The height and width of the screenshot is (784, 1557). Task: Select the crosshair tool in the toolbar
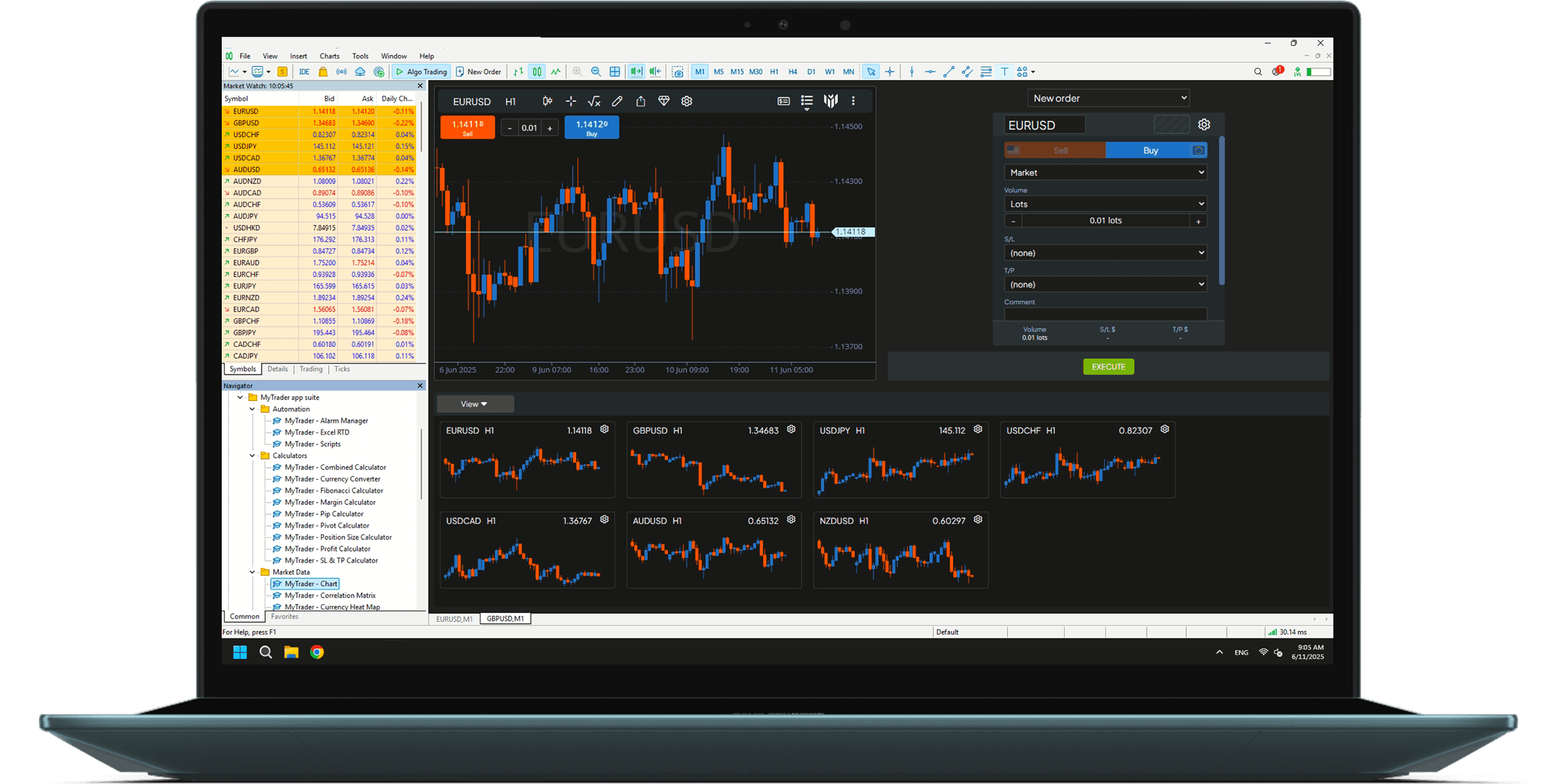pyautogui.click(x=890, y=72)
